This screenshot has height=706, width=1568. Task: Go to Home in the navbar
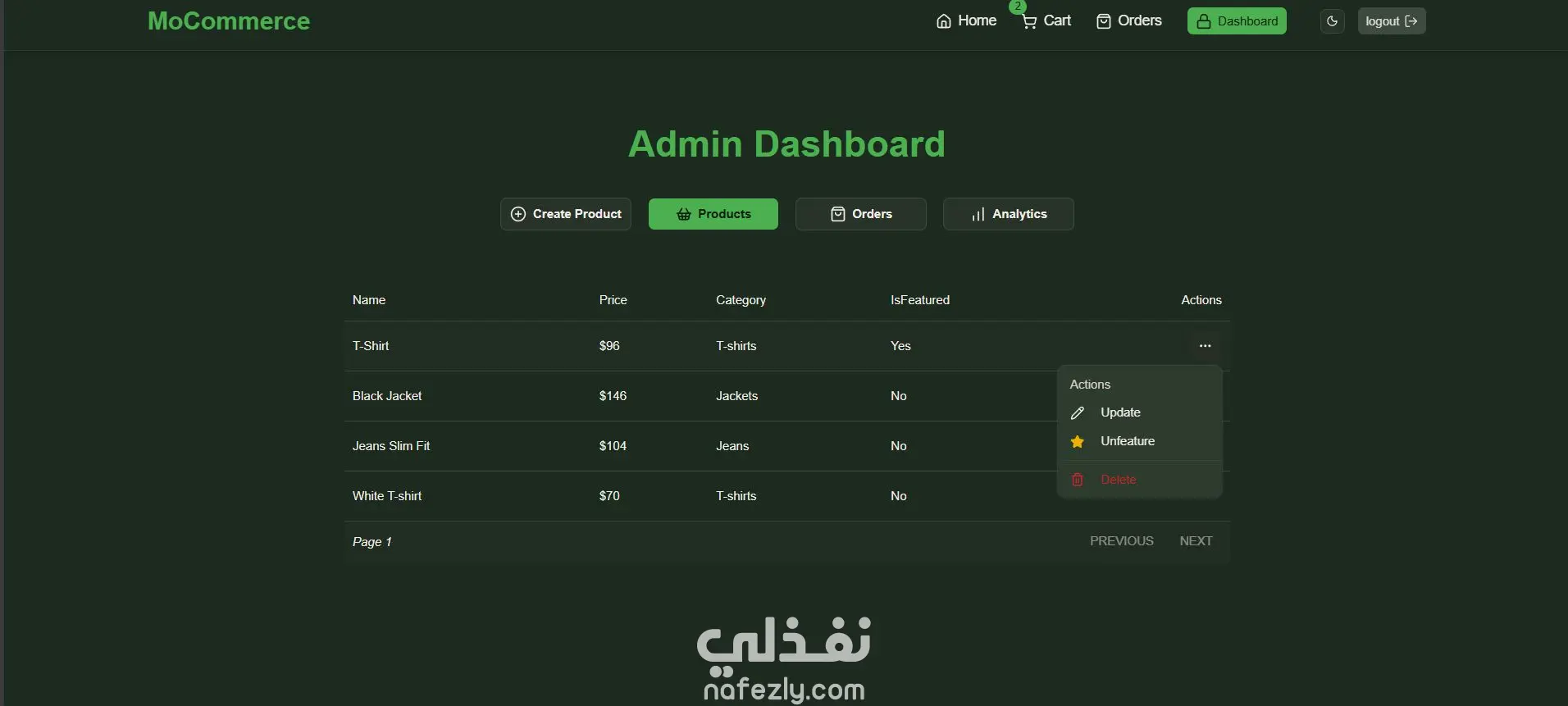pyautogui.click(x=966, y=20)
